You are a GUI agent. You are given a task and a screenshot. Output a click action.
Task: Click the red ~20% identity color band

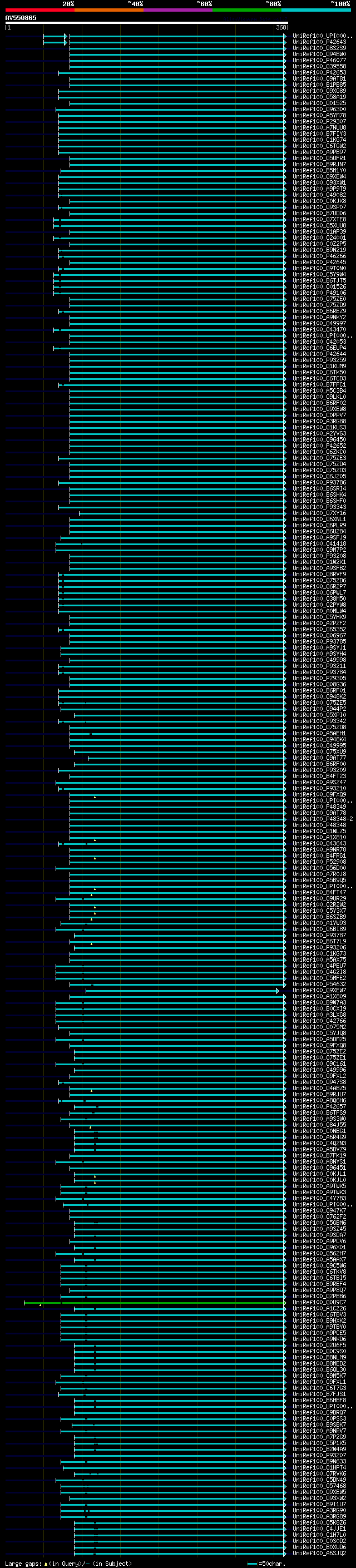39,10
